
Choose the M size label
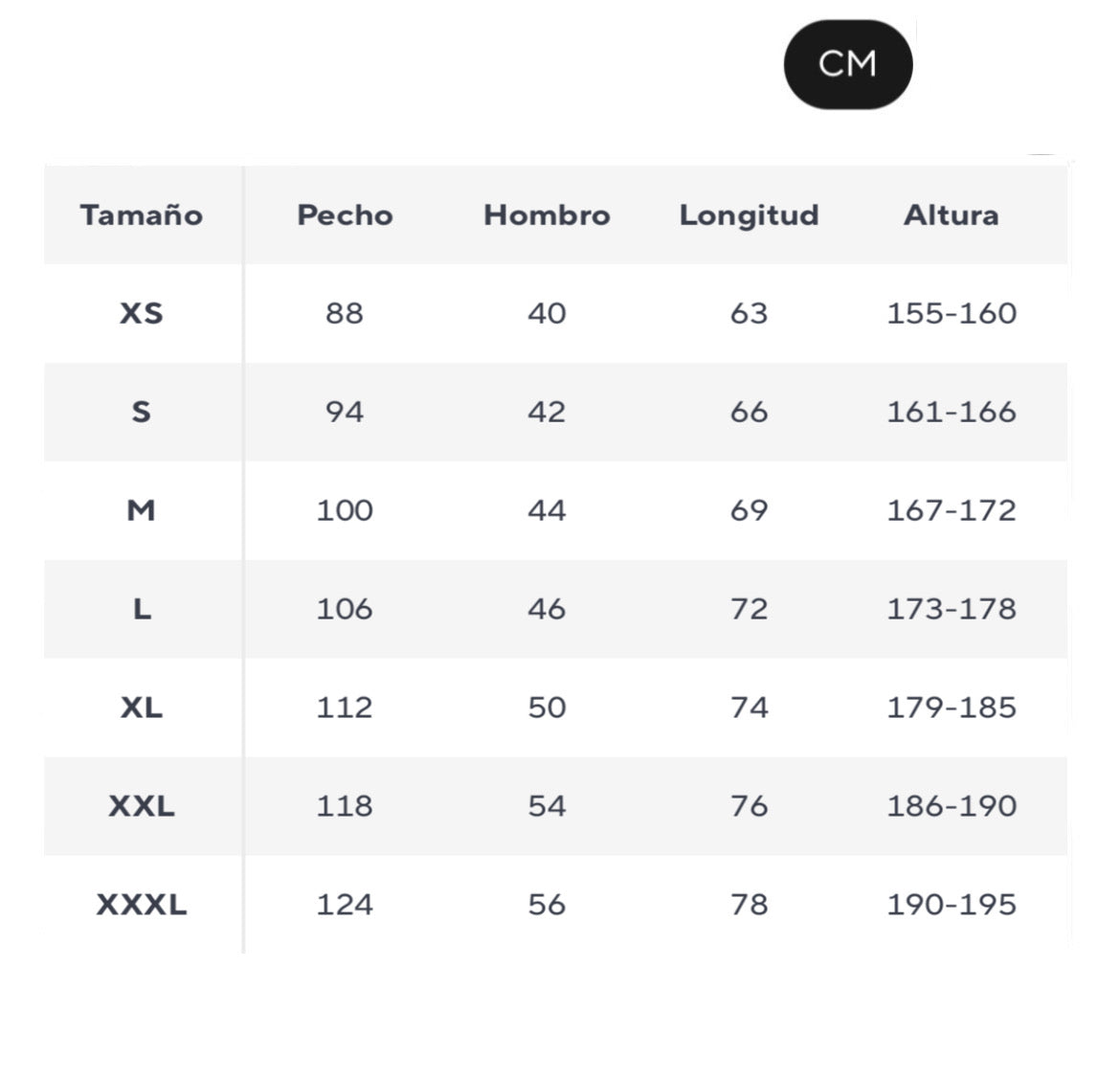142,510
